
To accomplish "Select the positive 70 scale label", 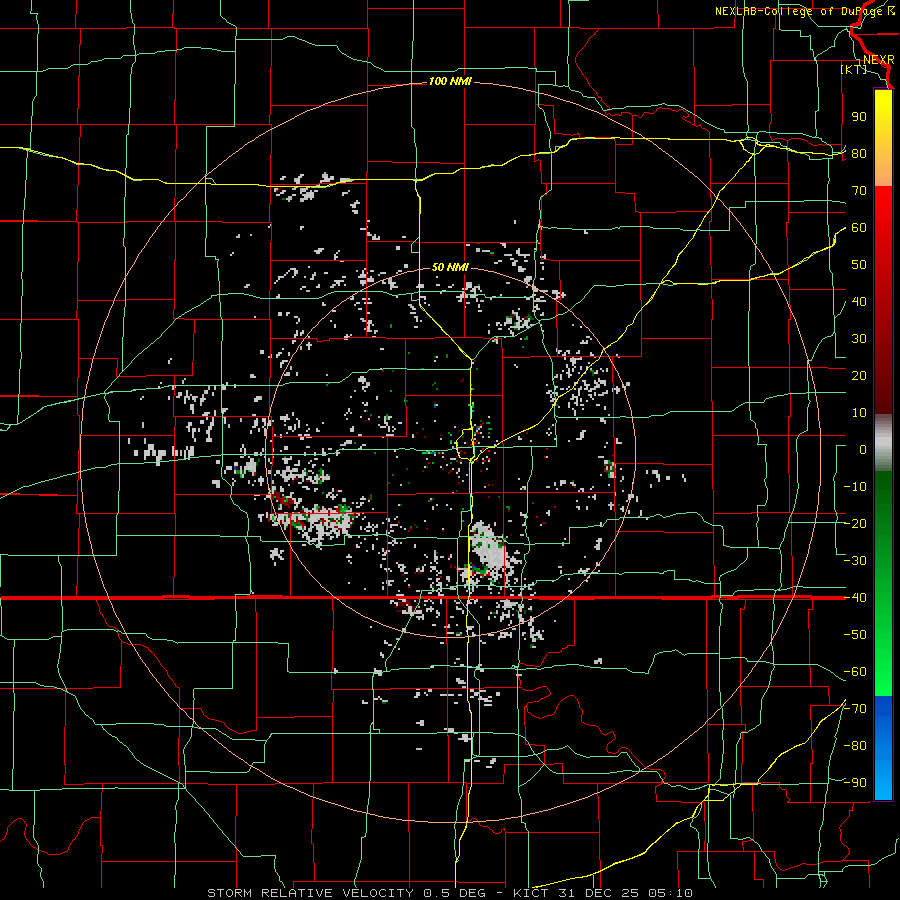I will point(859,191).
